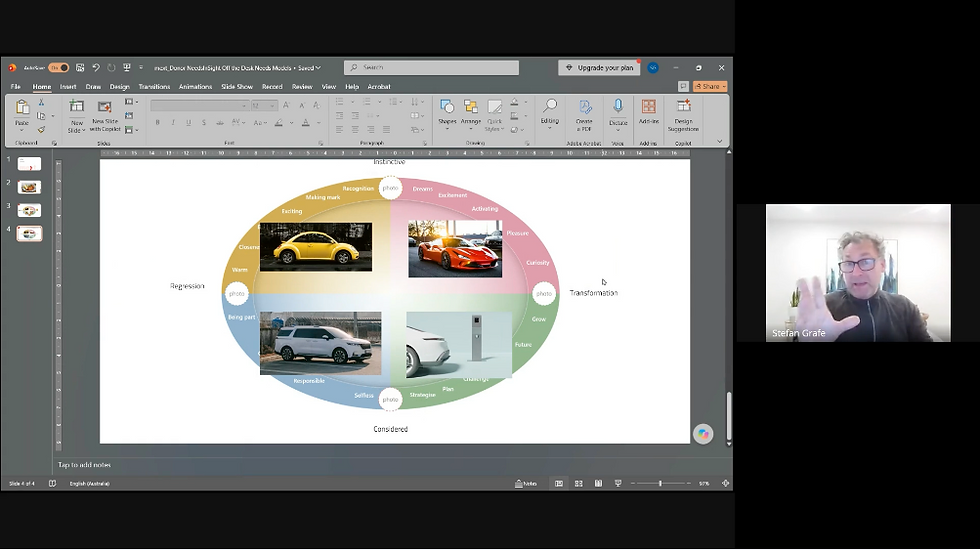Click the Upgrade your plan button

pos(599,68)
